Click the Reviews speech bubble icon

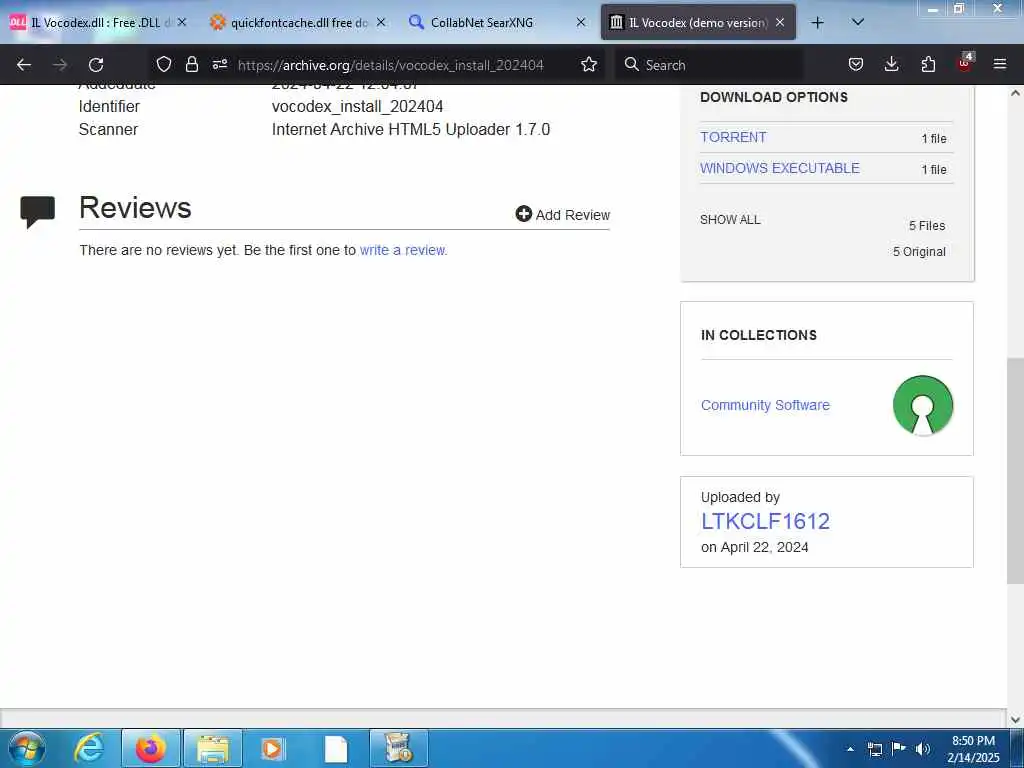click(37, 211)
